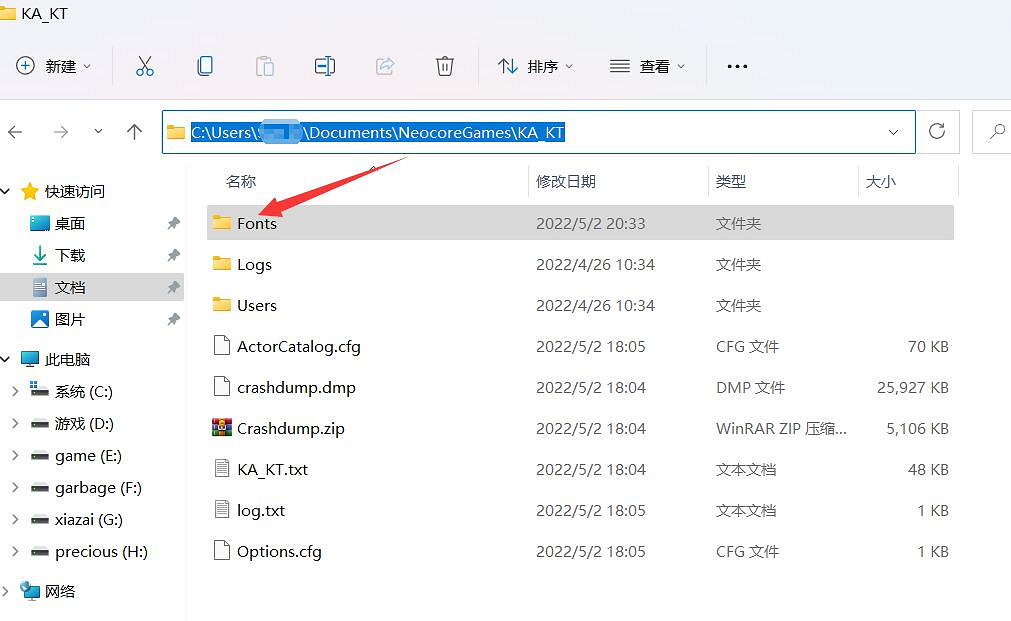Sort by 修改日期 column header

pos(566,181)
